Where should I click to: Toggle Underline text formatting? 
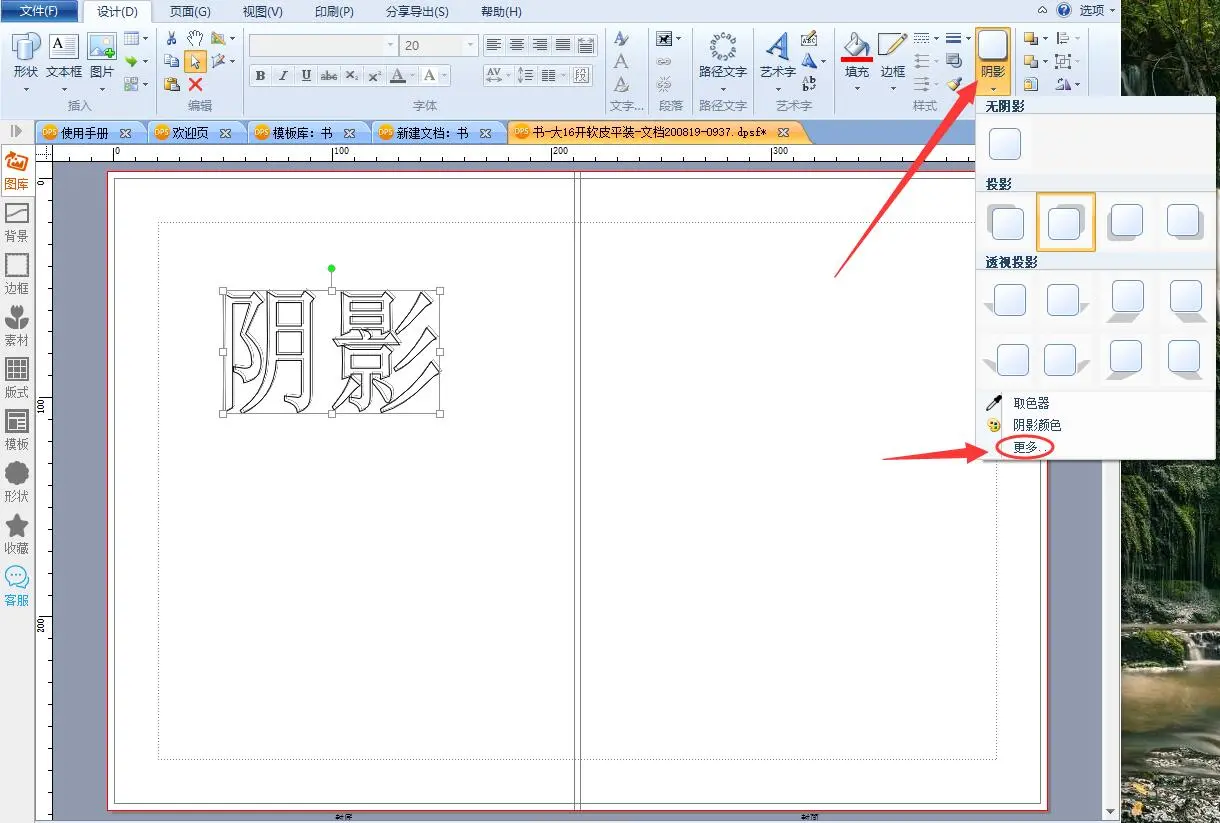[306, 76]
